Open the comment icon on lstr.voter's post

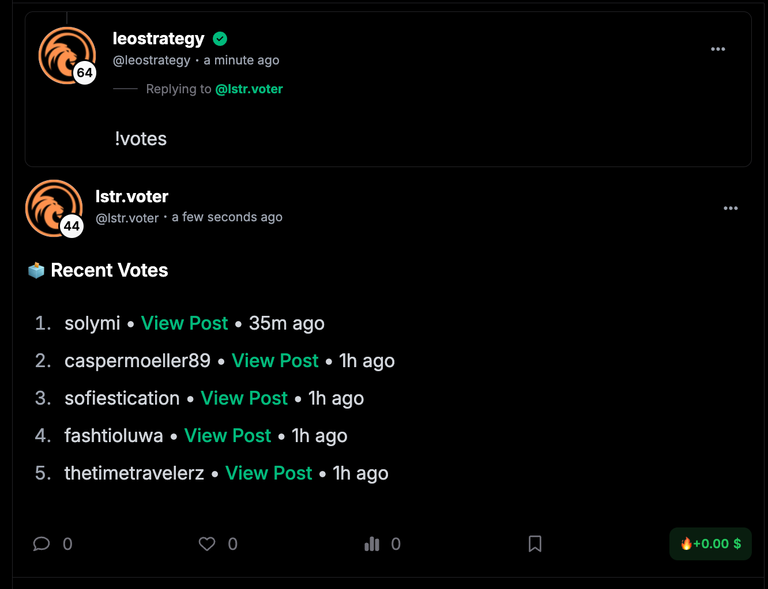(x=42, y=544)
